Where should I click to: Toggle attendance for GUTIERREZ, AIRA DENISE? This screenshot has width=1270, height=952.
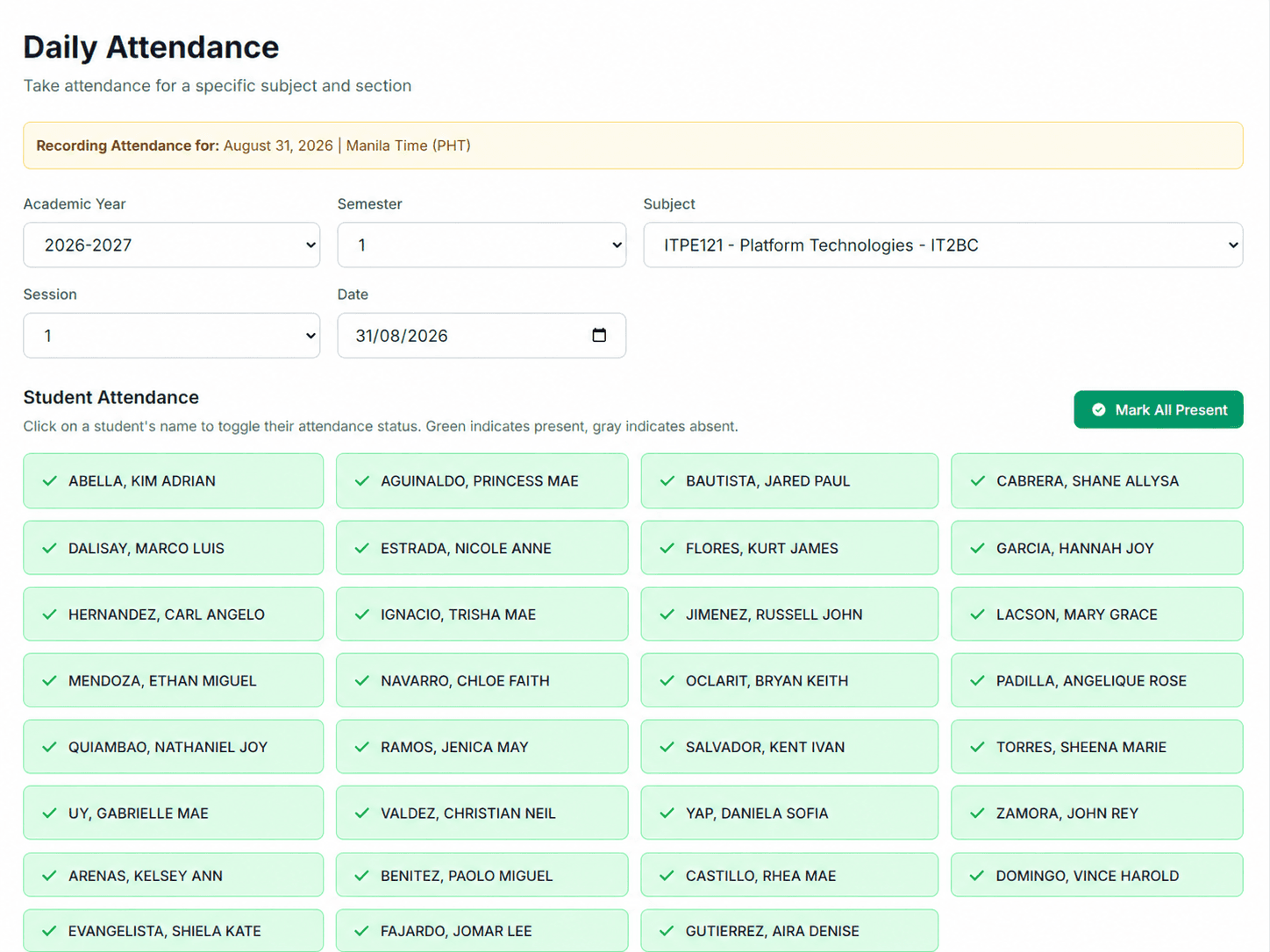(789, 930)
